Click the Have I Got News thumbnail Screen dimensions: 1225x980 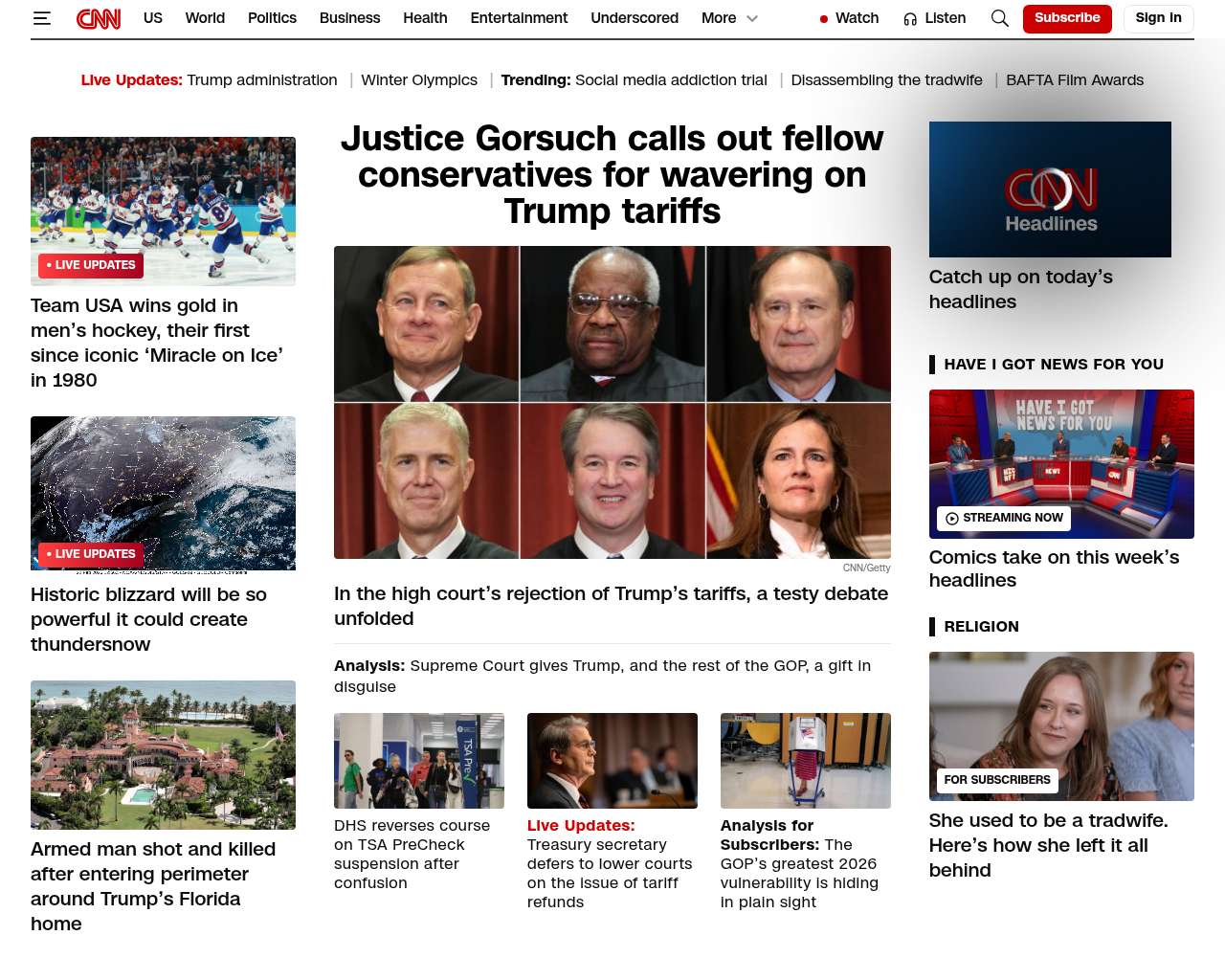coord(1061,464)
